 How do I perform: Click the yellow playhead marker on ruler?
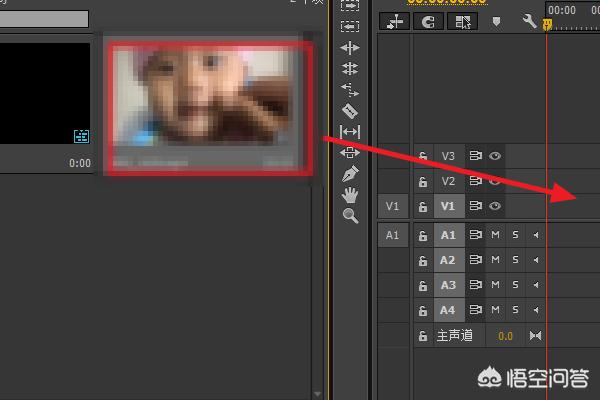click(x=548, y=24)
